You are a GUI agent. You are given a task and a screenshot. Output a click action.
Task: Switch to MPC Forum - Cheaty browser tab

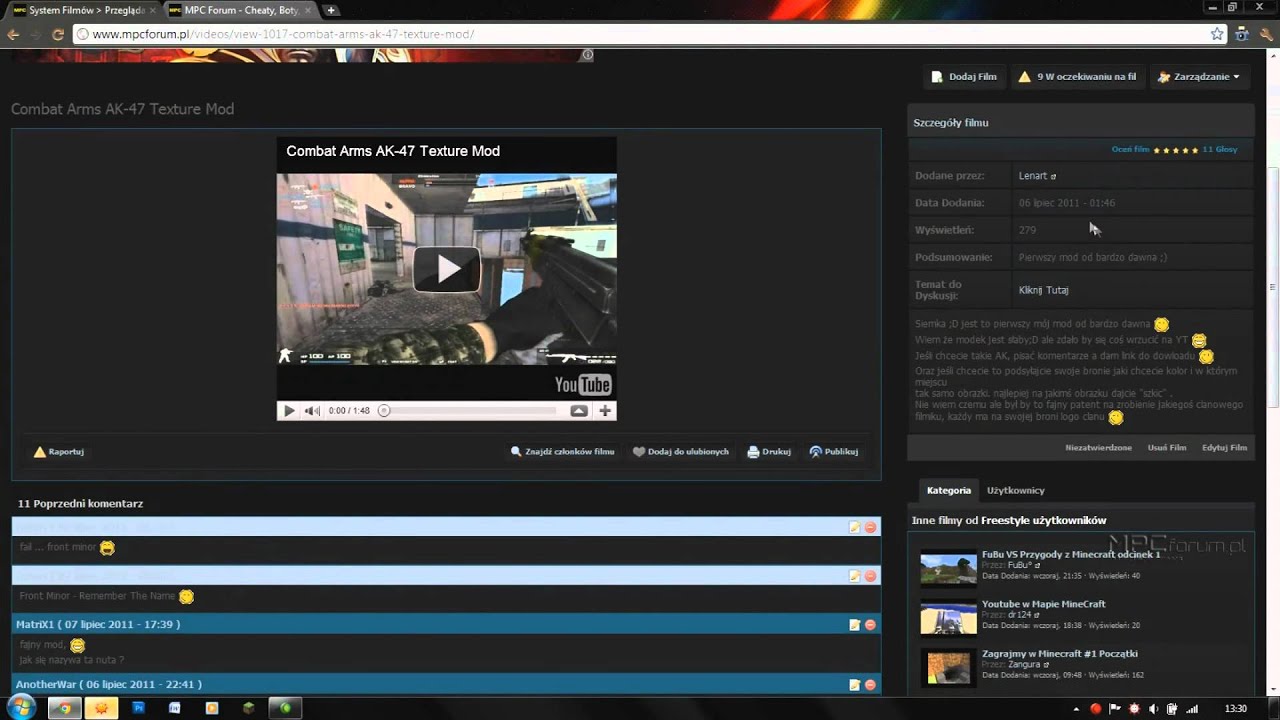tap(238, 10)
